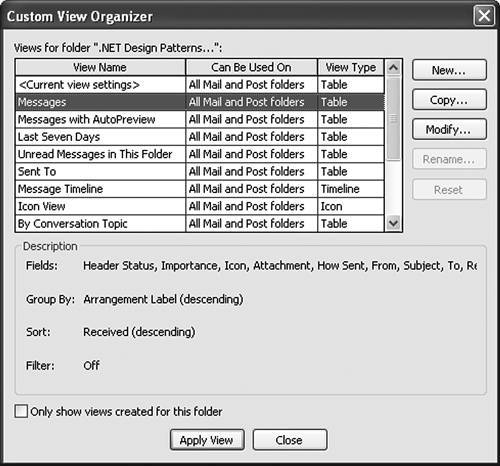Click the New... button
Image resolution: width=500 pixels, height=466 pixels.
(449, 70)
